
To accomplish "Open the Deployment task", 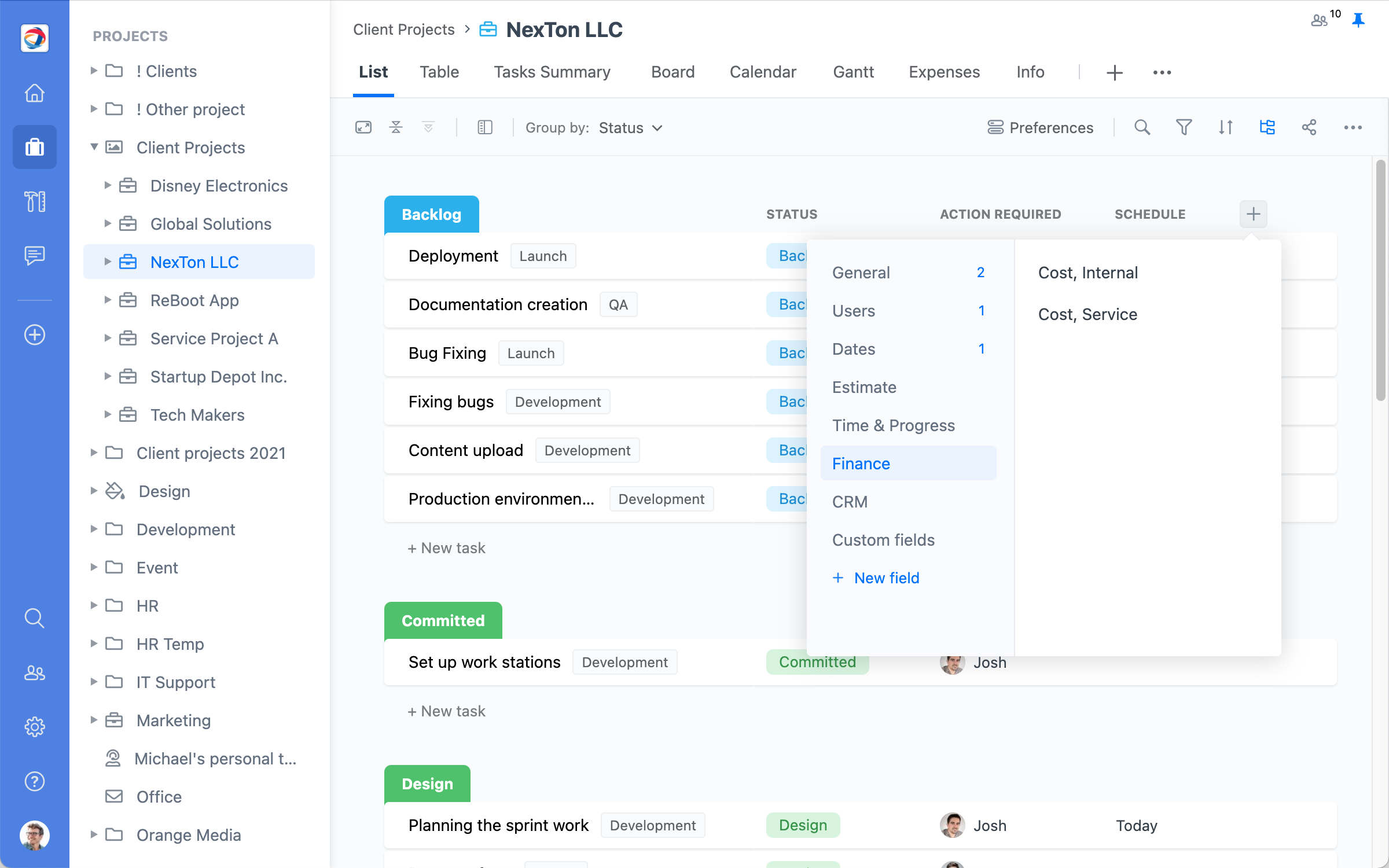I will (453, 256).
